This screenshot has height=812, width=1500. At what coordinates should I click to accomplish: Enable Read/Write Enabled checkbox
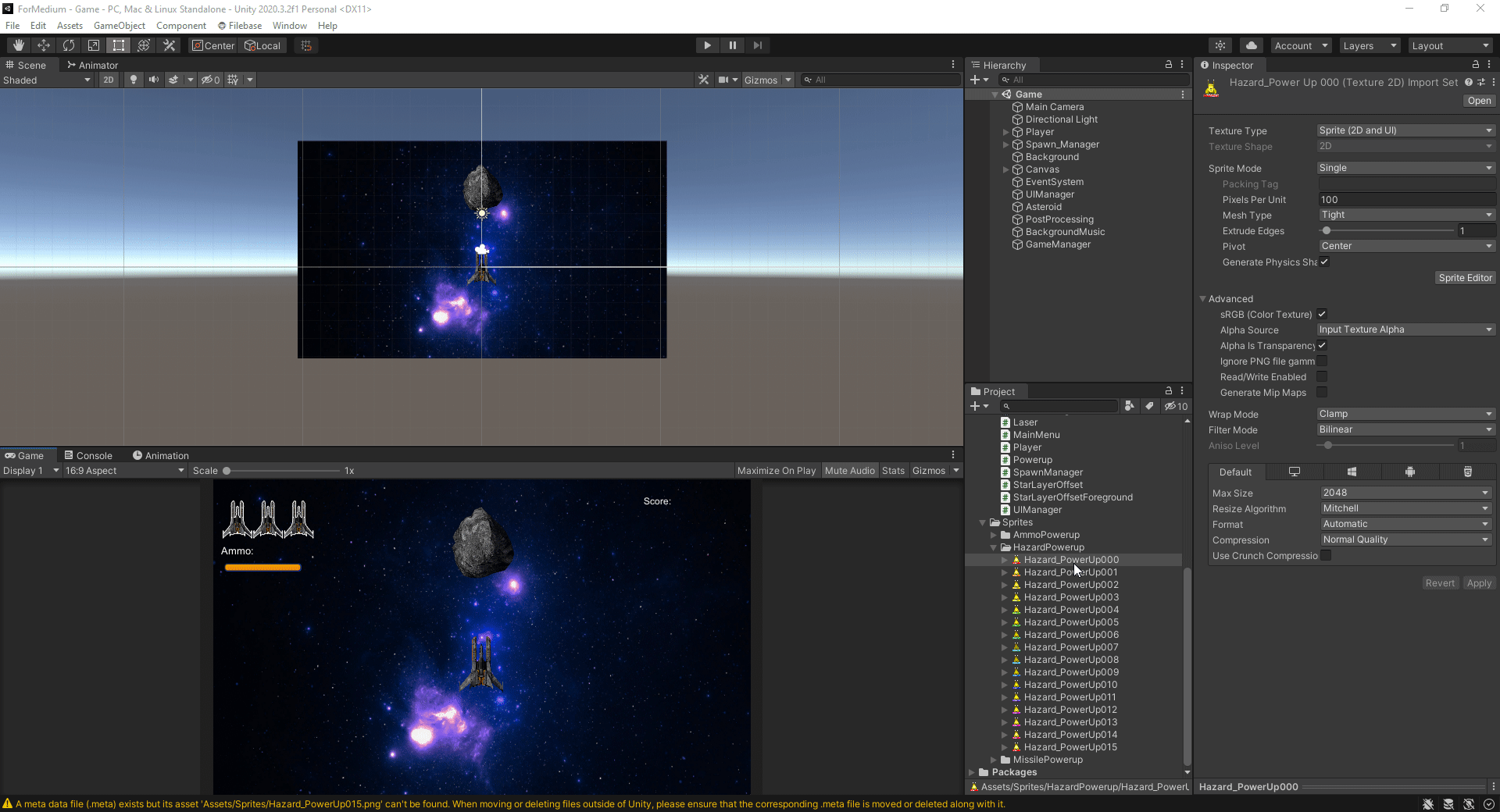click(x=1322, y=376)
